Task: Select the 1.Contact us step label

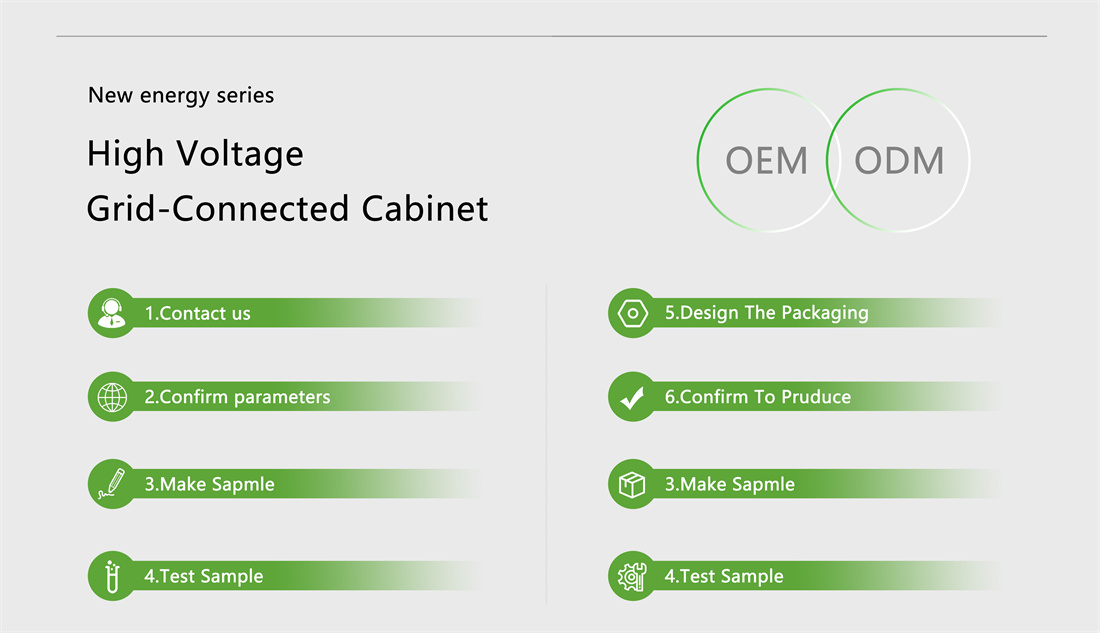Action: (x=197, y=313)
